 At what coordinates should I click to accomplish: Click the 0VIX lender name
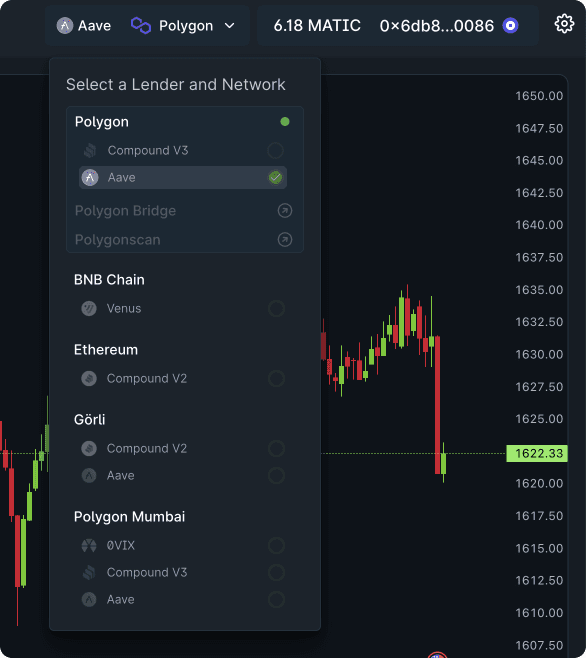[x=121, y=545]
